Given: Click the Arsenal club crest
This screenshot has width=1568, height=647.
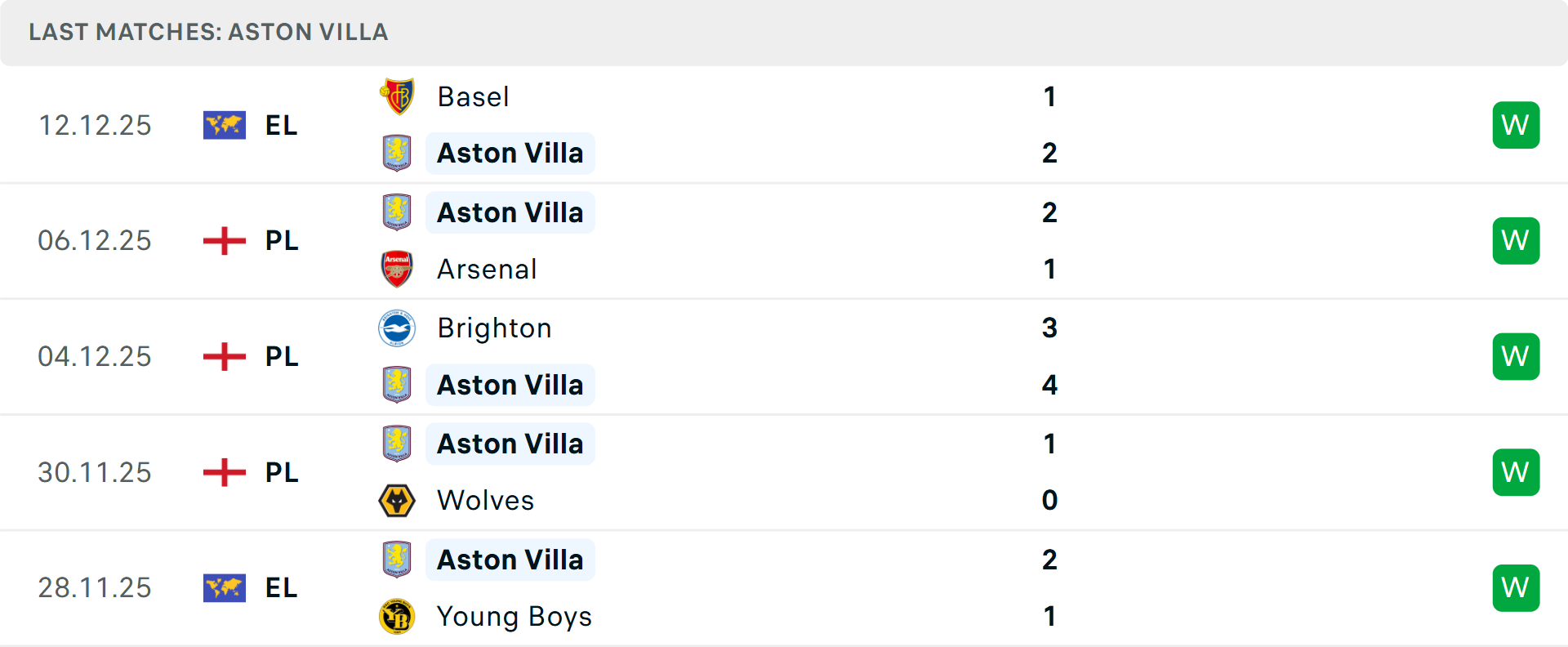Looking at the screenshot, I should pos(398,269).
